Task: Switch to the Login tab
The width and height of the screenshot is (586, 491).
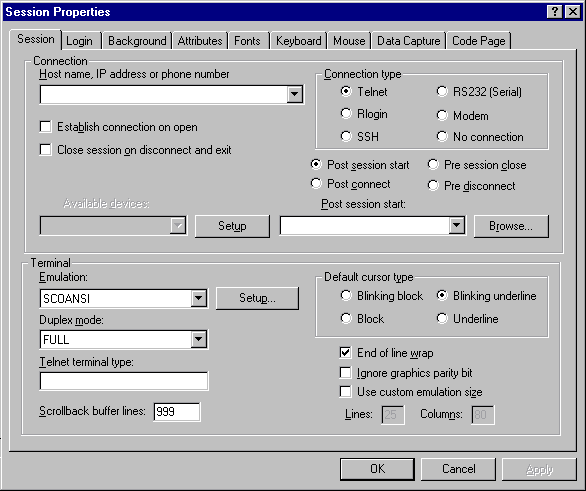Action: 79,41
